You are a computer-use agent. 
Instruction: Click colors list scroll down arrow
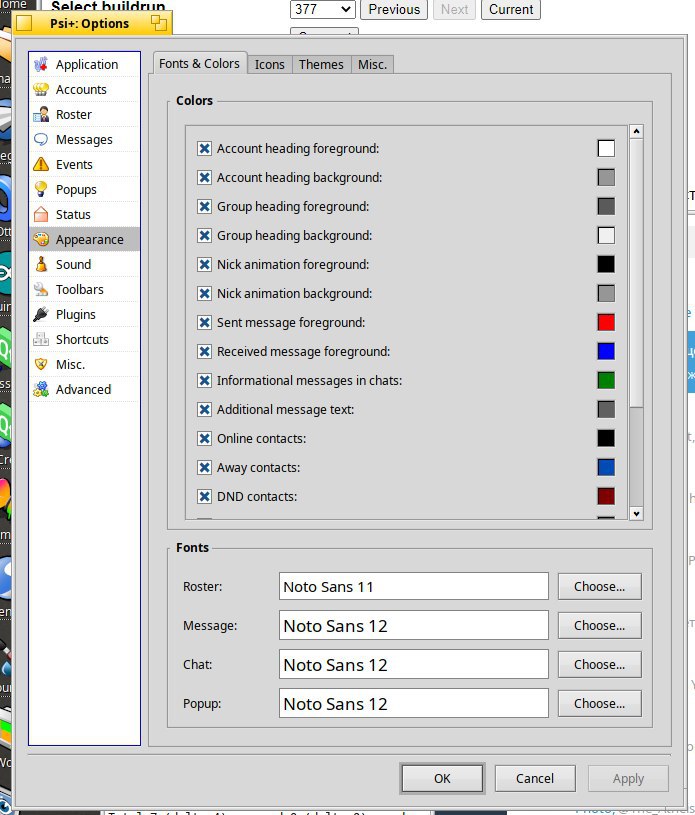(636, 514)
